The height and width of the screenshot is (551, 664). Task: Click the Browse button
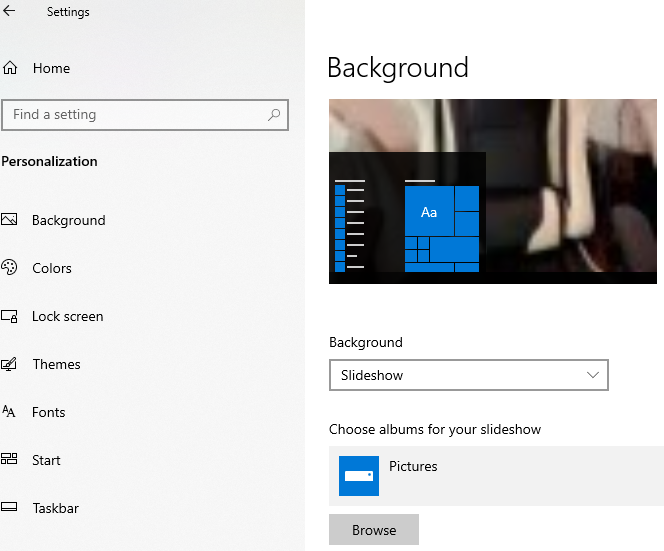[x=374, y=529]
